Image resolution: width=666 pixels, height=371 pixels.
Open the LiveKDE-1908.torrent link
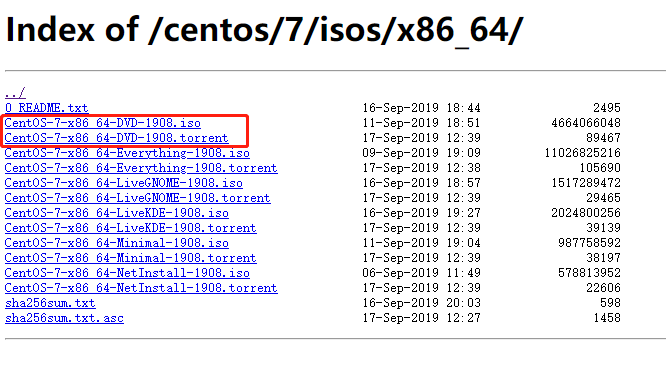(x=130, y=228)
